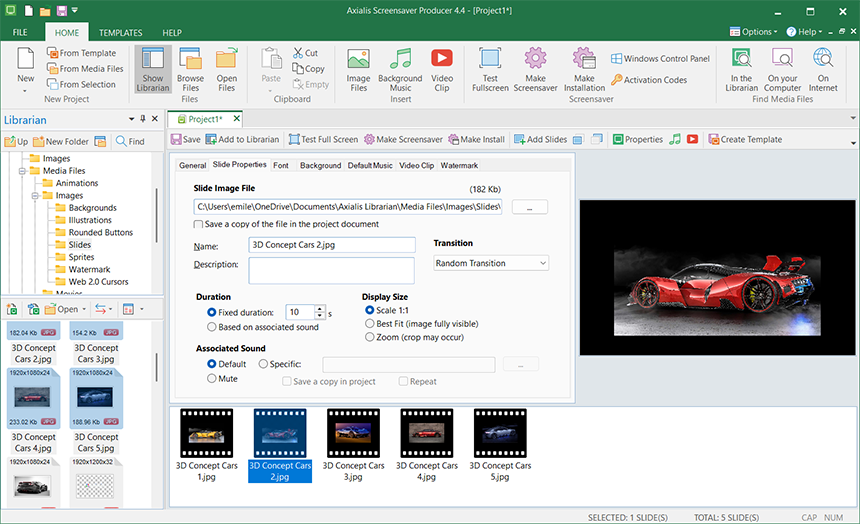Search media On Internet
Screen dimensions: 860x524
coord(823,68)
